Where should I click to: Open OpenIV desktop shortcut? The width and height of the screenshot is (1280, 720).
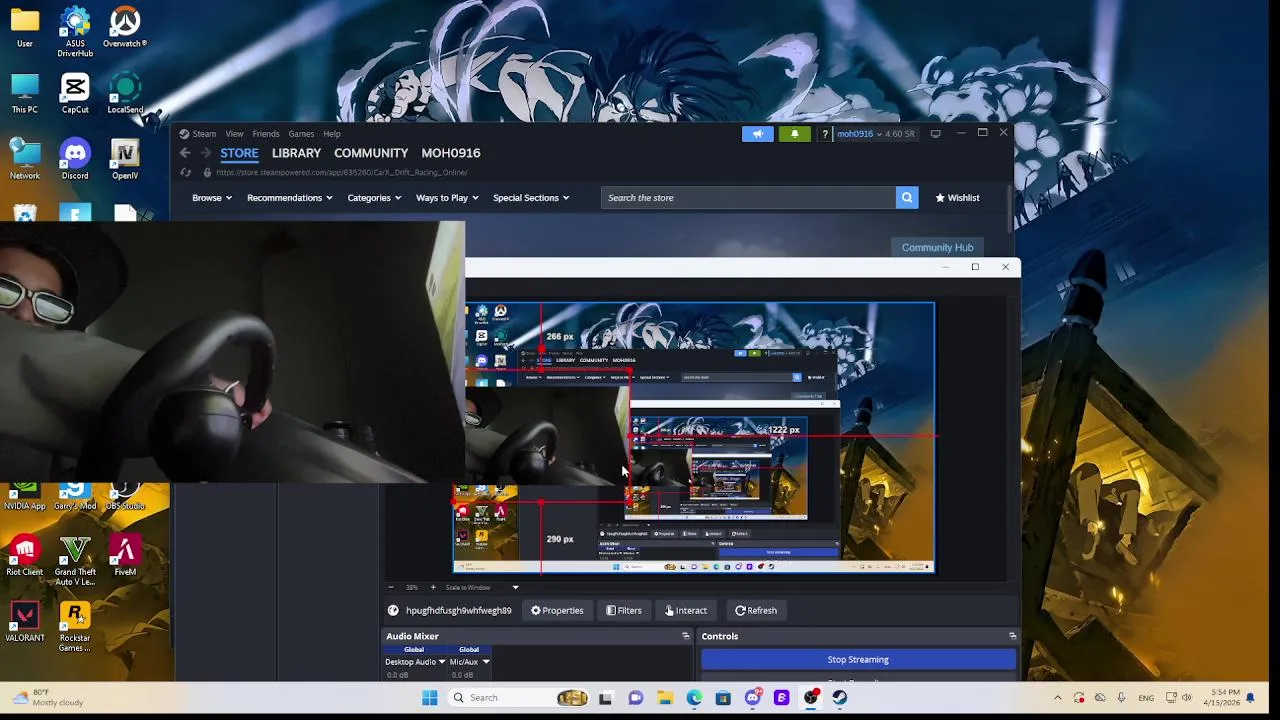click(x=125, y=160)
